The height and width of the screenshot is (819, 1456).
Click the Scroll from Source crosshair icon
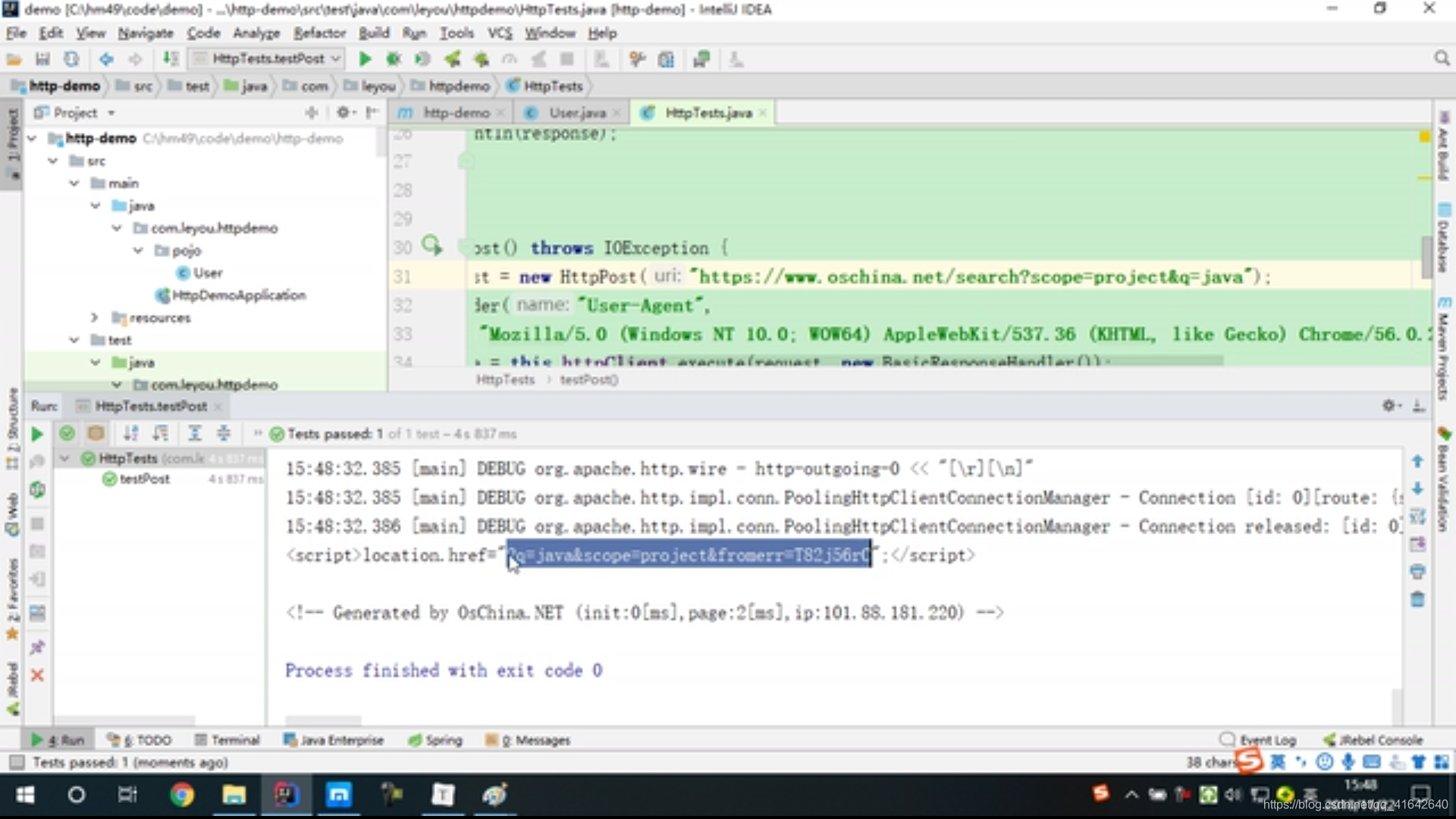tap(312, 112)
